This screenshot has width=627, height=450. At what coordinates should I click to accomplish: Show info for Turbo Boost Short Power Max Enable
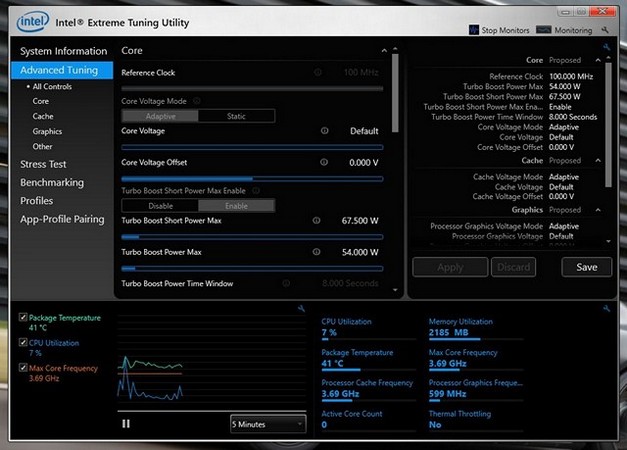[256, 191]
